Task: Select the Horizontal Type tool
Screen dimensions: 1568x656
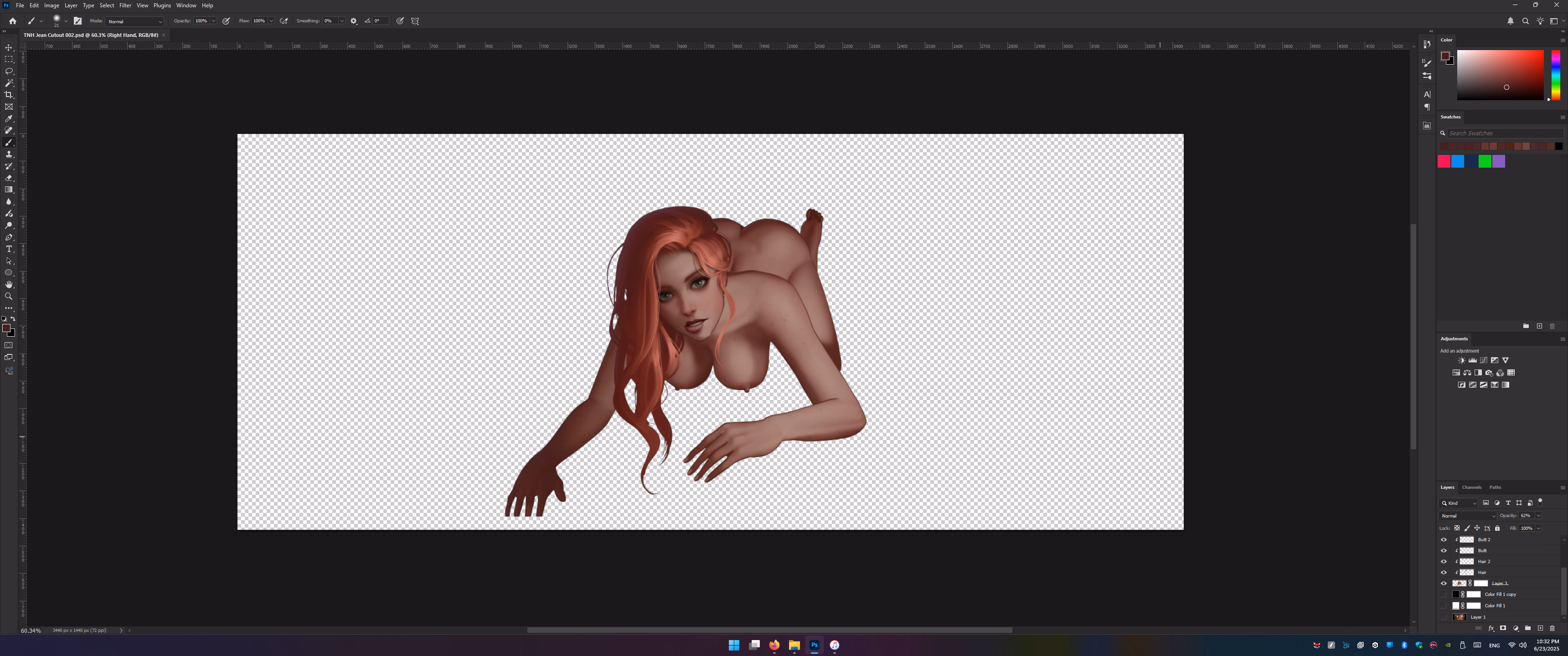Action: coord(9,249)
